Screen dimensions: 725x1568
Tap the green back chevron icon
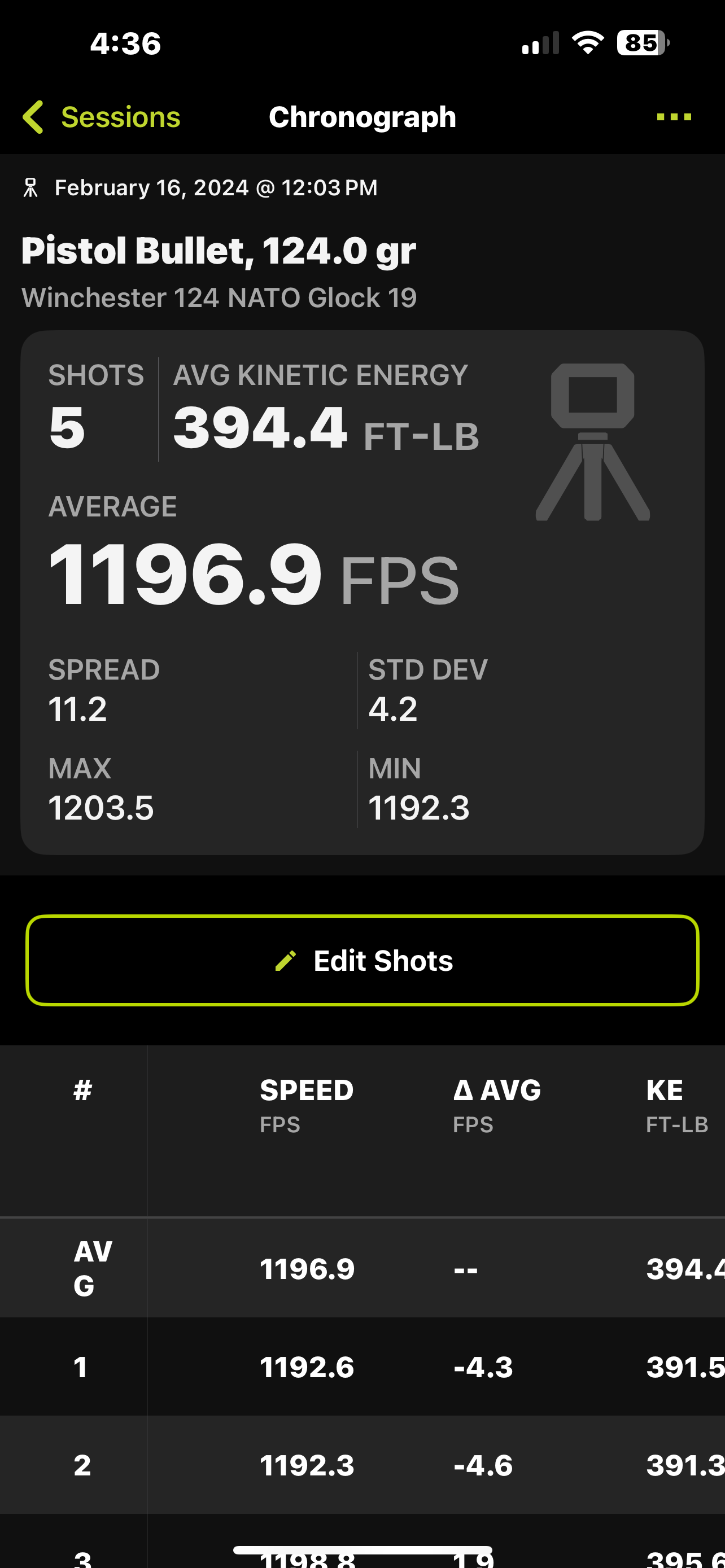33,117
